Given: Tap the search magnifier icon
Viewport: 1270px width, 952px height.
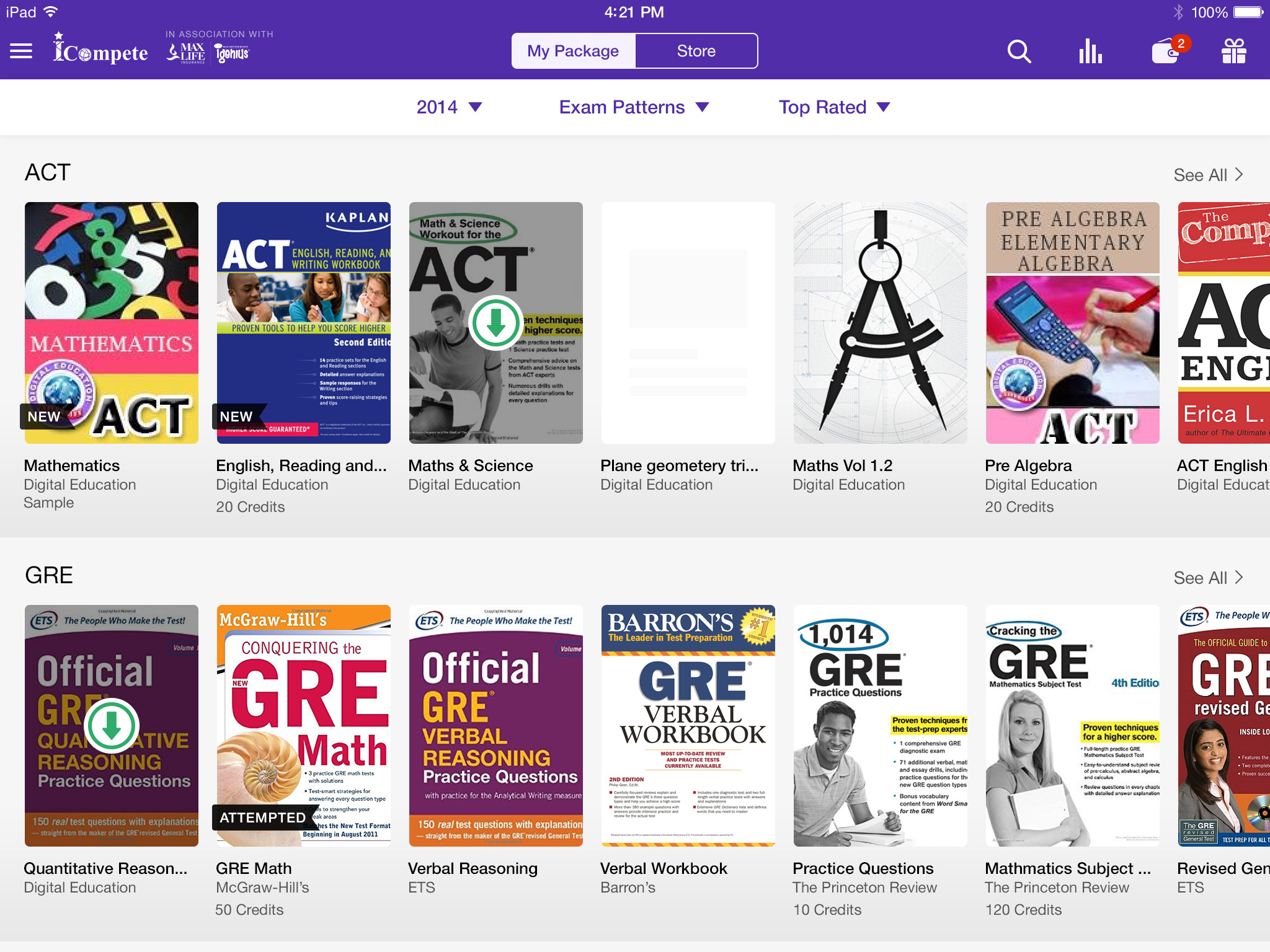Looking at the screenshot, I should pos(1019,51).
